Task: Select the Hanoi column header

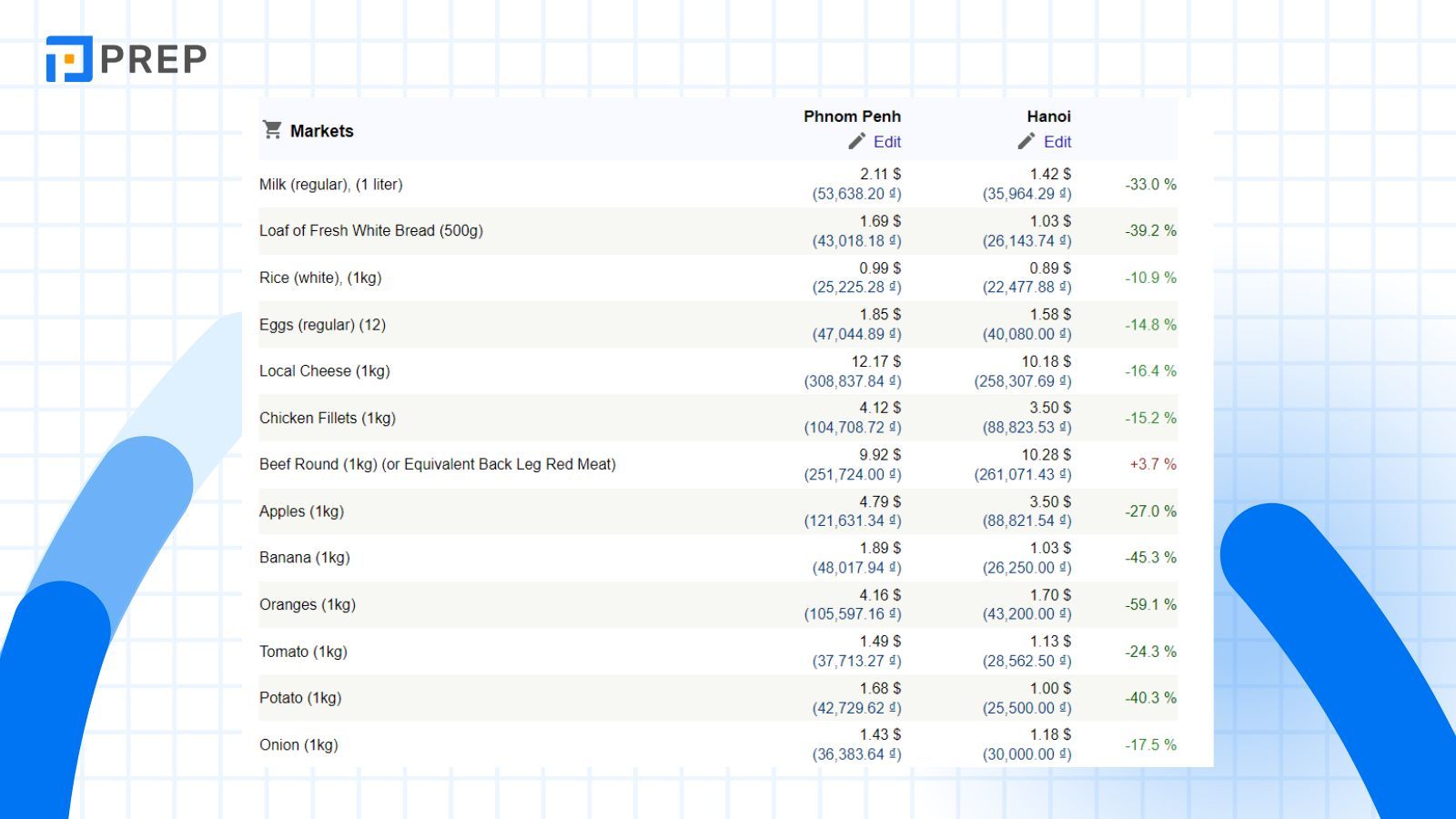Action: (1049, 116)
